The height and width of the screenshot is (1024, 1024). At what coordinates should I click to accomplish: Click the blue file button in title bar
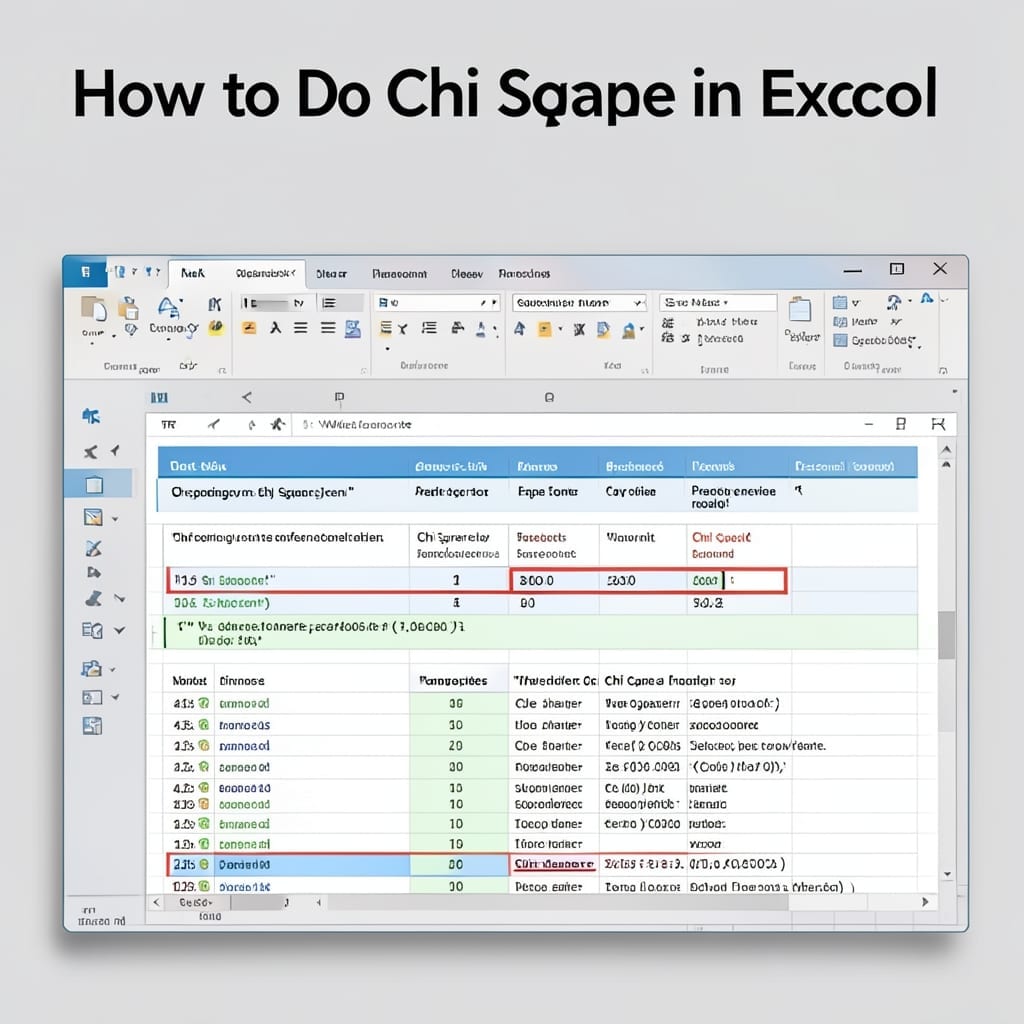86,272
